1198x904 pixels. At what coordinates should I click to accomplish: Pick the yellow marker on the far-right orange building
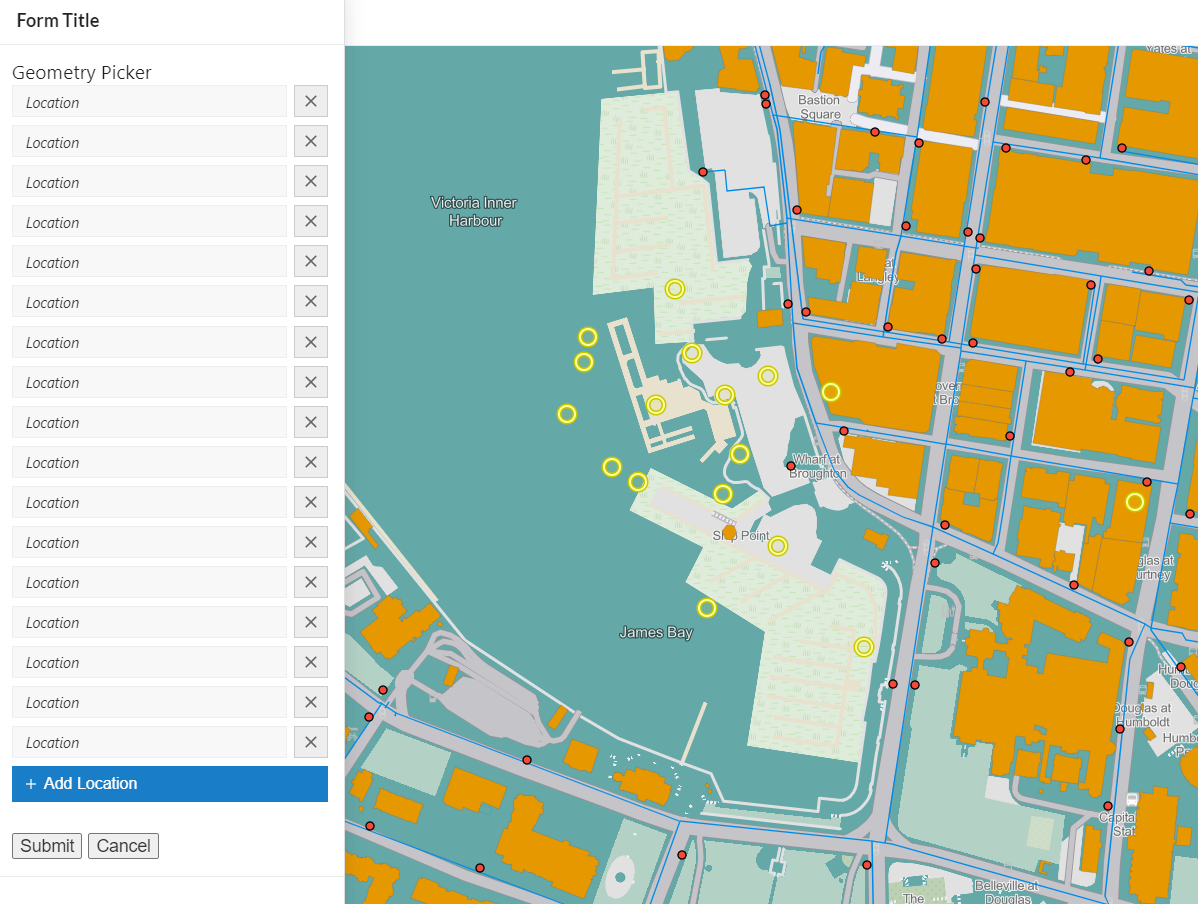click(1135, 502)
